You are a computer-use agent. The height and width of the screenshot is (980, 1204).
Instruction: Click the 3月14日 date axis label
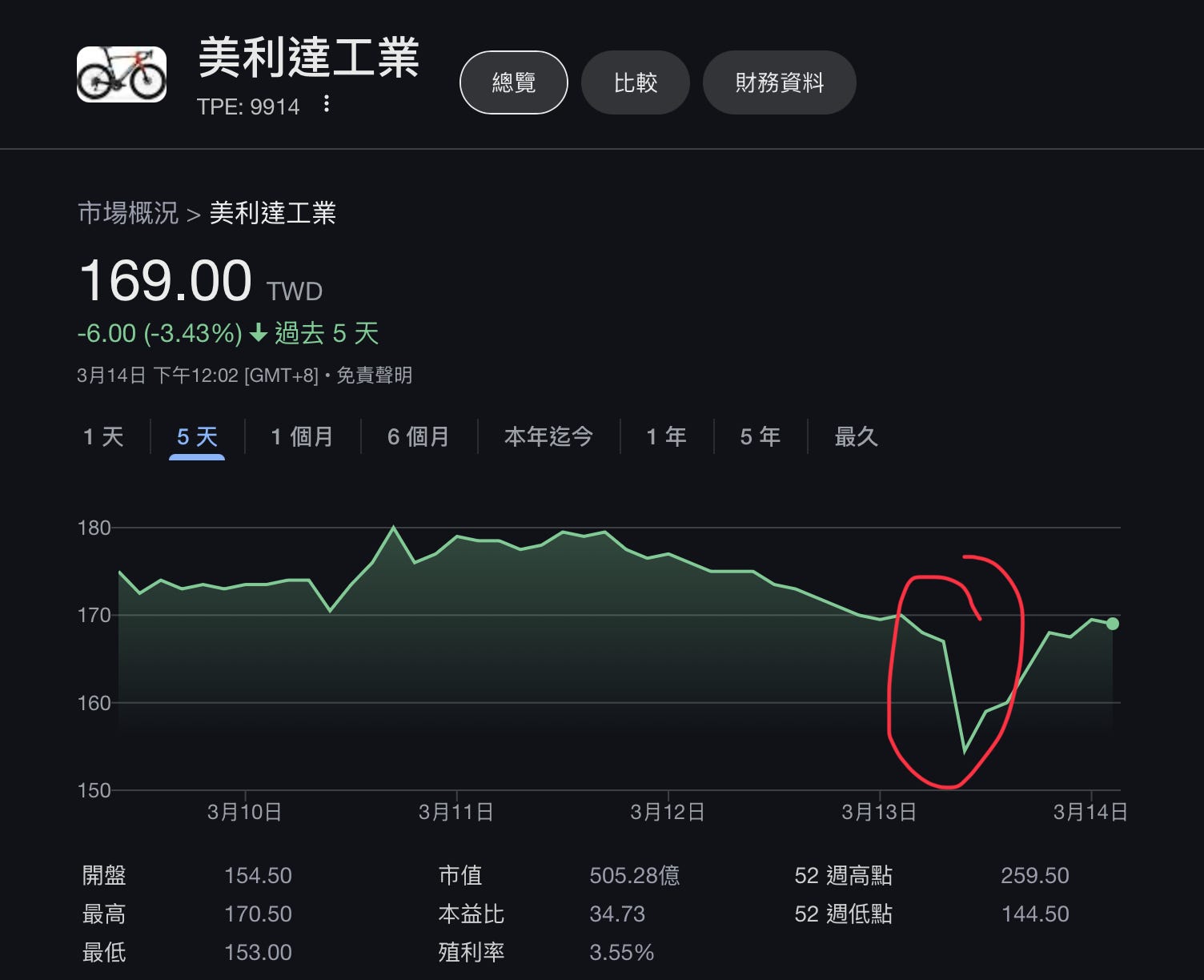click(x=1090, y=812)
